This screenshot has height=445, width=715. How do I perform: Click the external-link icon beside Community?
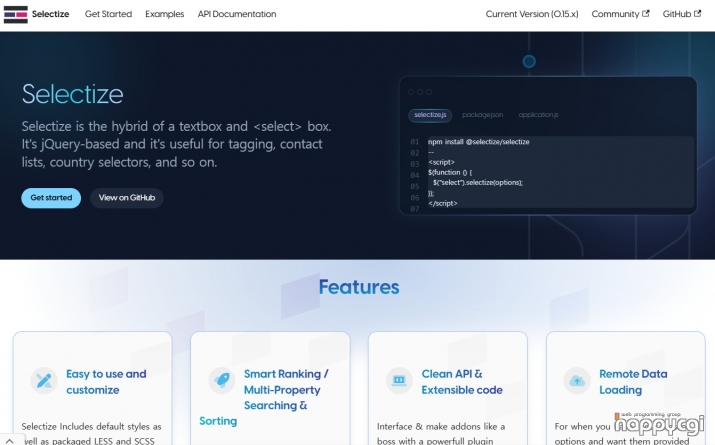pyautogui.click(x=646, y=14)
